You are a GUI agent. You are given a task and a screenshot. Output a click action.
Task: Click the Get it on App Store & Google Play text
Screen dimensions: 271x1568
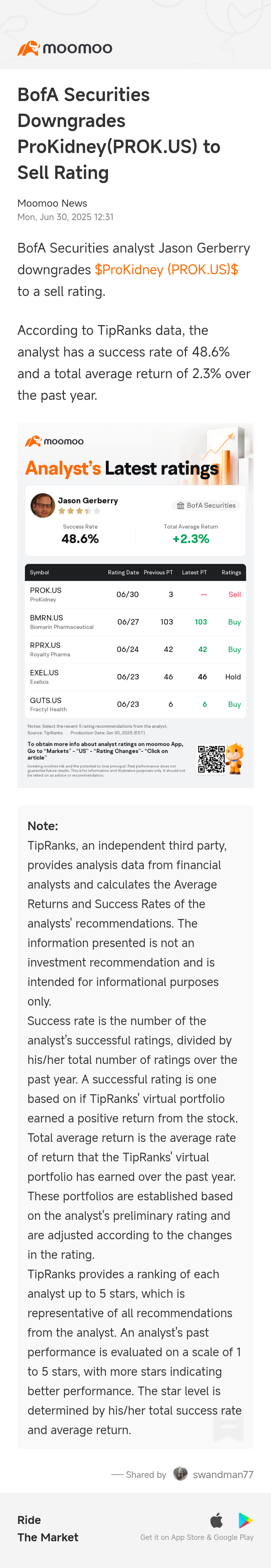(x=197, y=1537)
